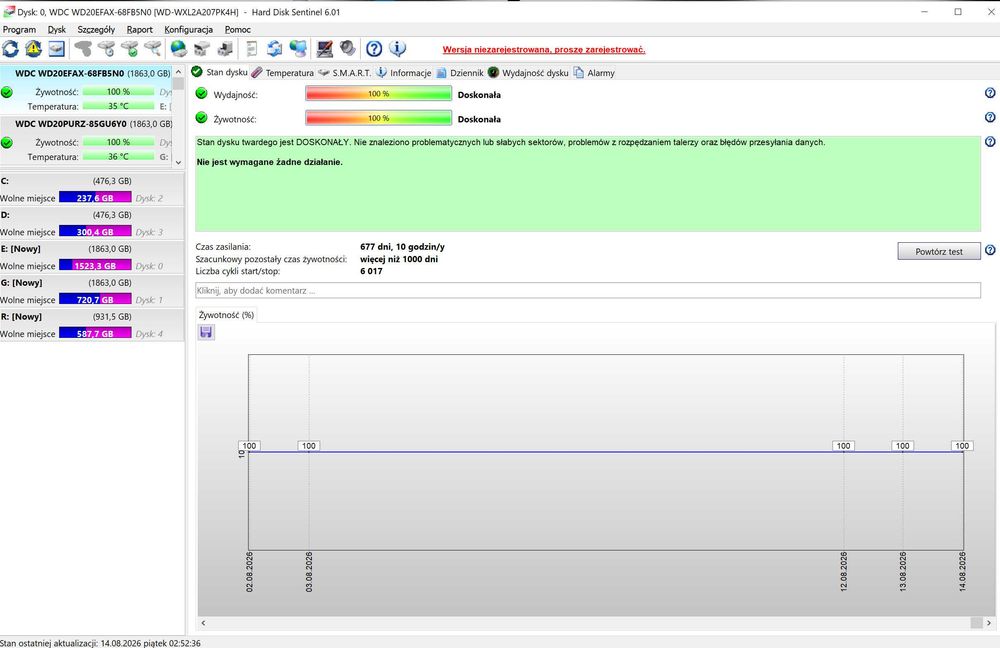This screenshot has width=1000, height=648.
Task: Click the refresh toolbar icon
Action: 10,48
